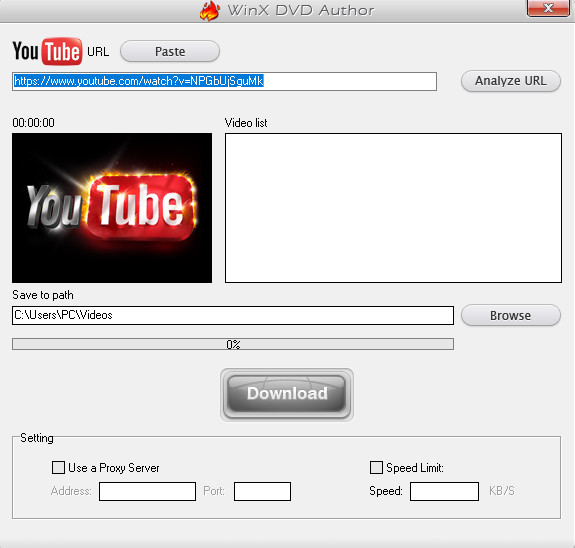This screenshot has height=548, width=575.
Task: Enable Use a Proxy Server checkbox
Action: coord(59,468)
